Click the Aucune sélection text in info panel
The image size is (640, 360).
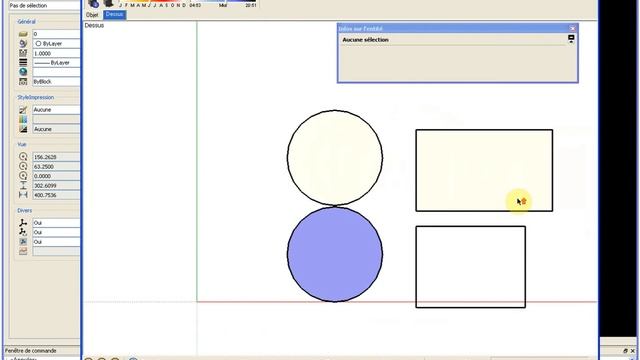pyautogui.click(x=365, y=40)
